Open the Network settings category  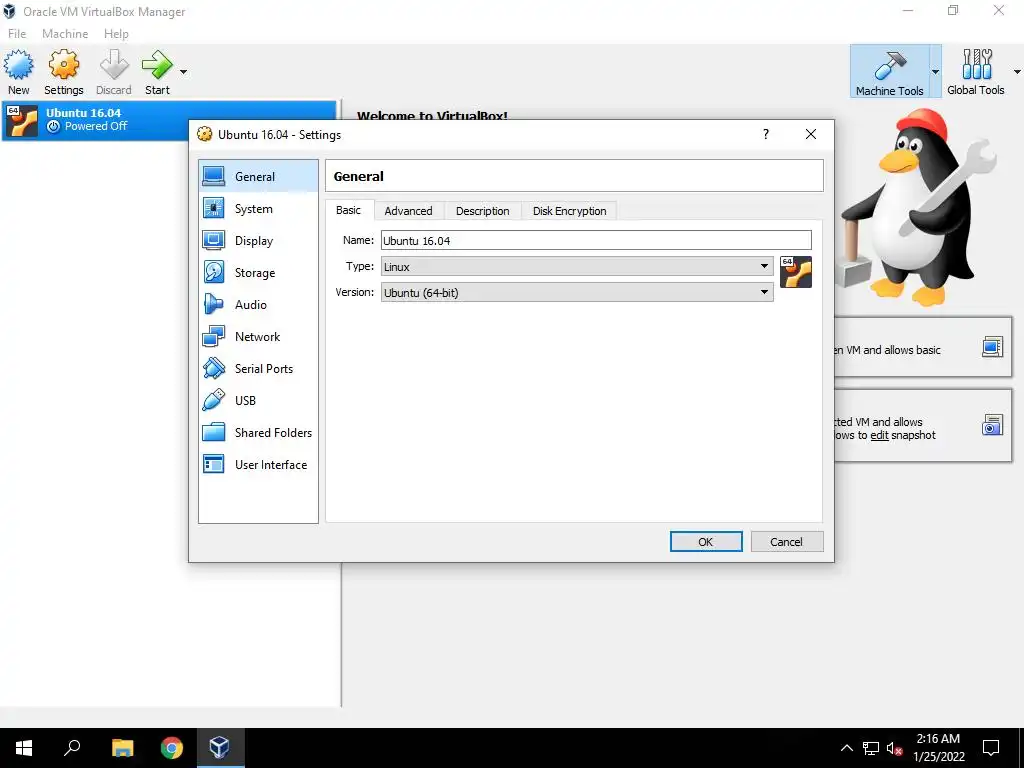click(x=258, y=337)
